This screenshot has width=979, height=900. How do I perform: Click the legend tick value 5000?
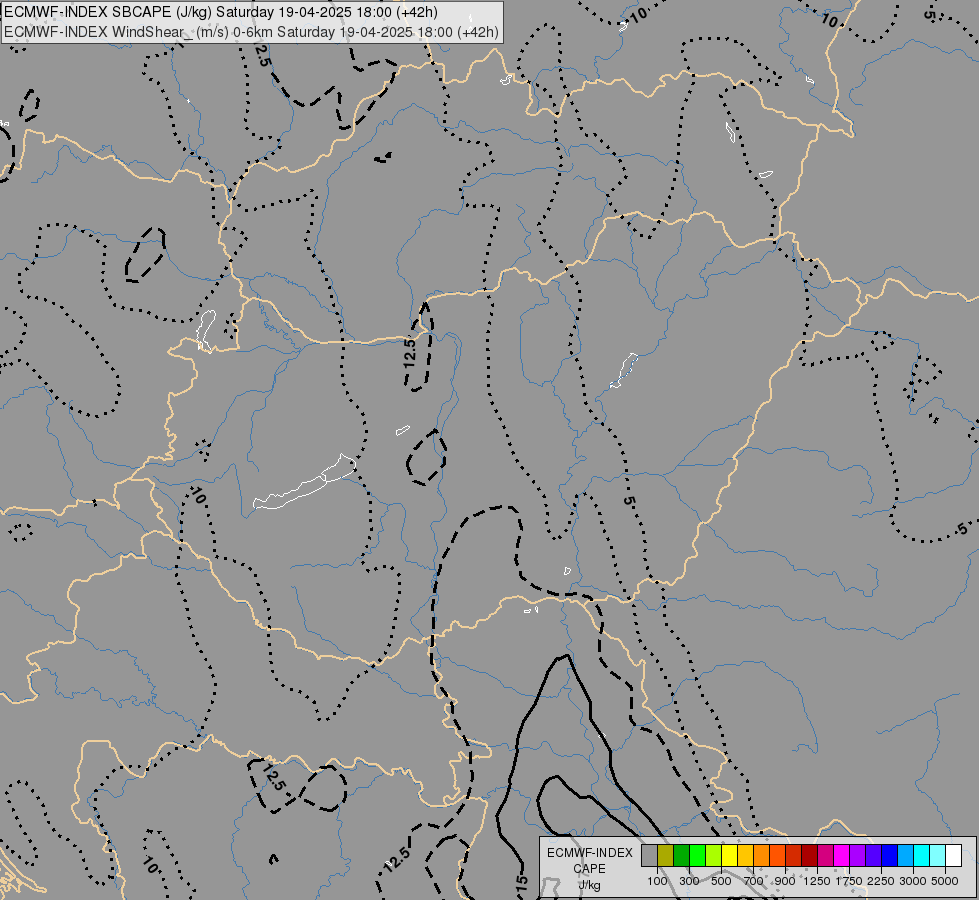coord(945,881)
